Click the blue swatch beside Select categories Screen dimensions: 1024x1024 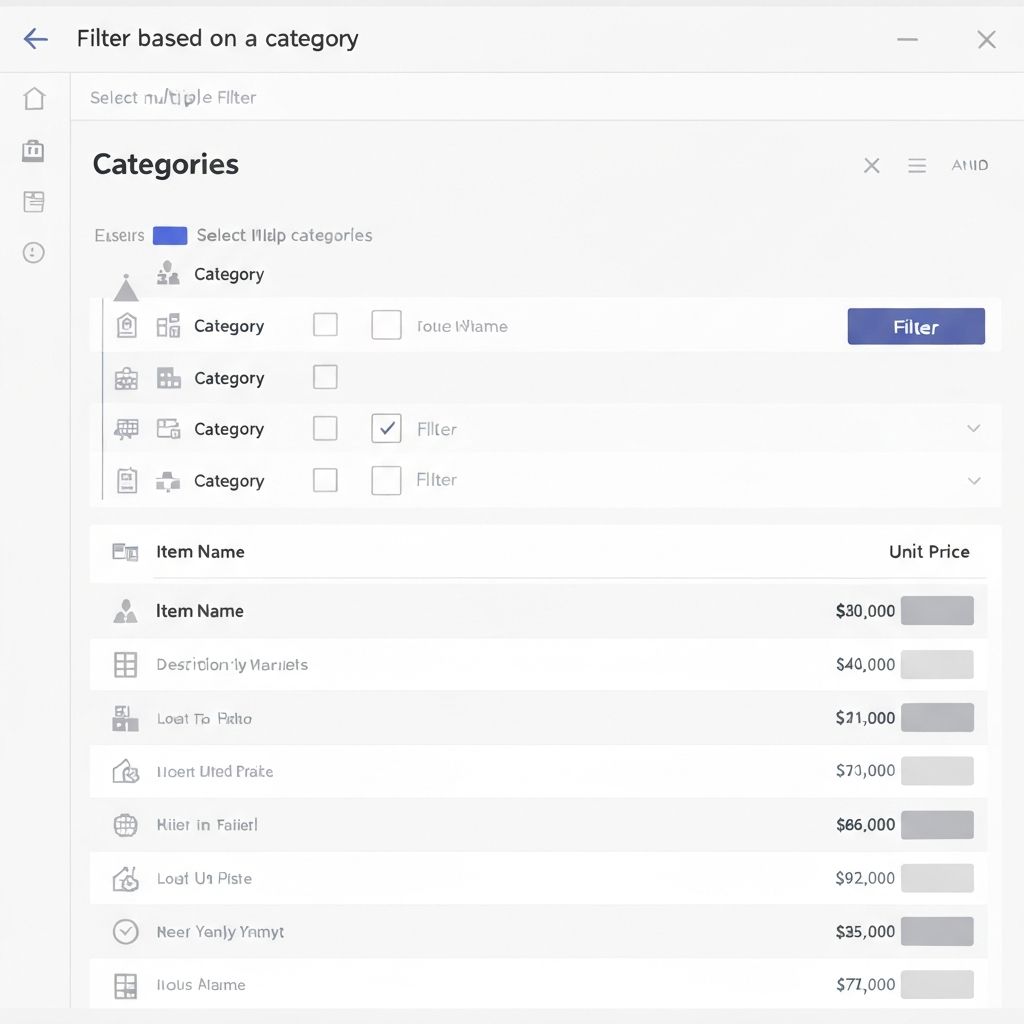point(170,236)
